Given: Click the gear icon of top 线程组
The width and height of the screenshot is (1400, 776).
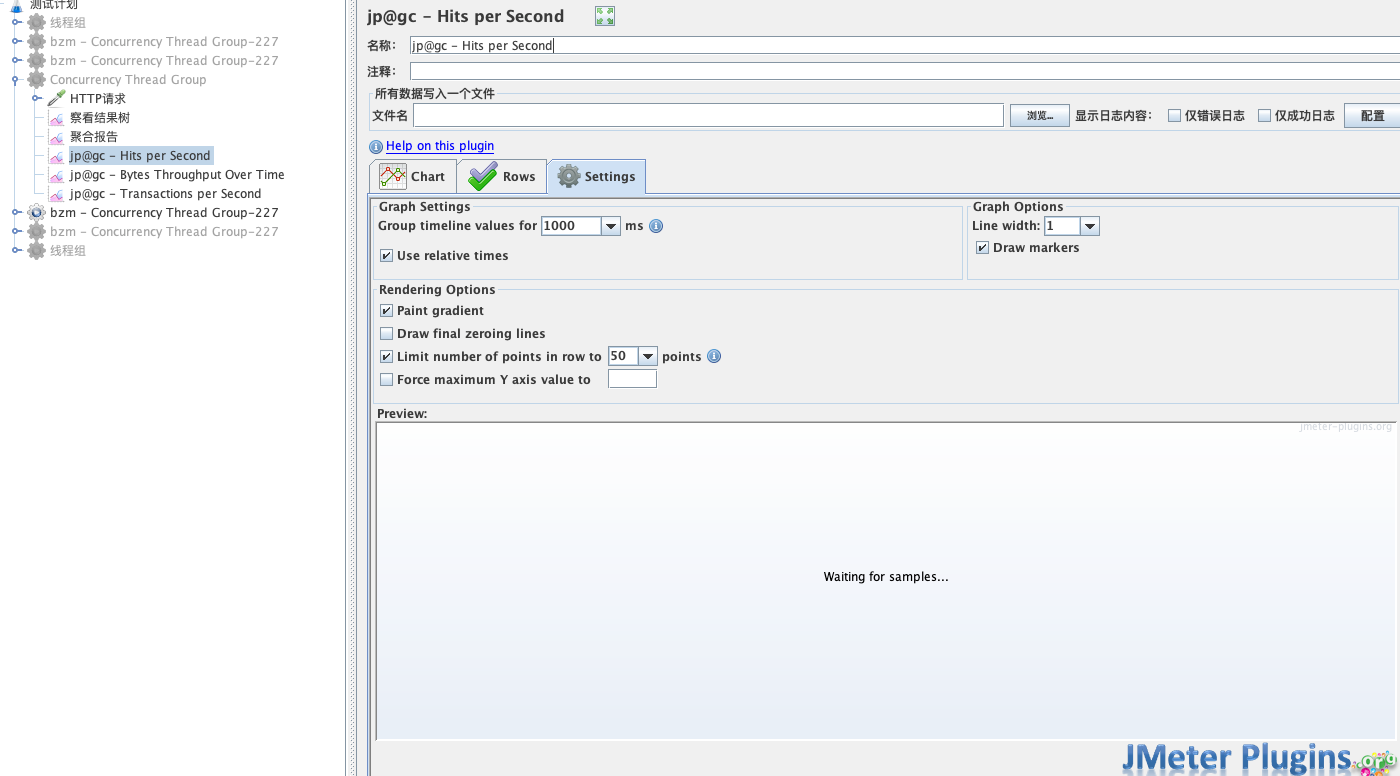Looking at the screenshot, I should point(37,22).
